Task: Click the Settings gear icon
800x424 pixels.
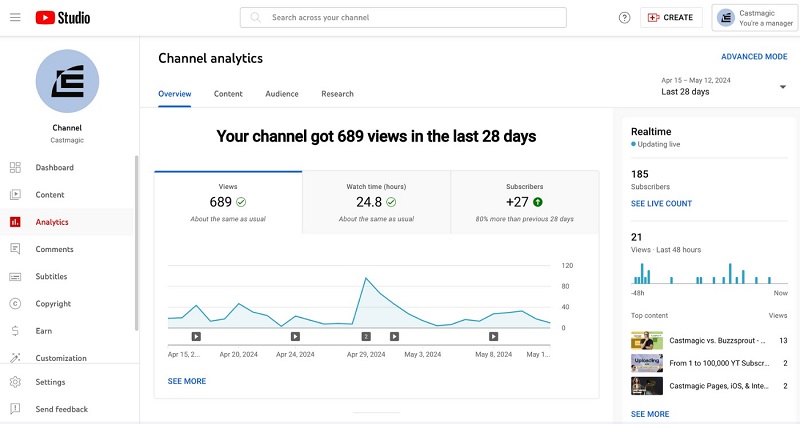Action: point(15,382)
